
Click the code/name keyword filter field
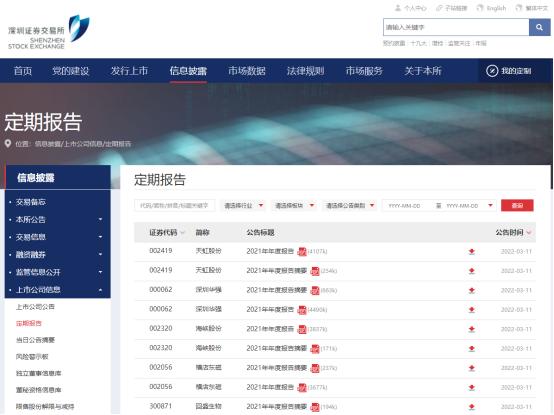point(175,206)
